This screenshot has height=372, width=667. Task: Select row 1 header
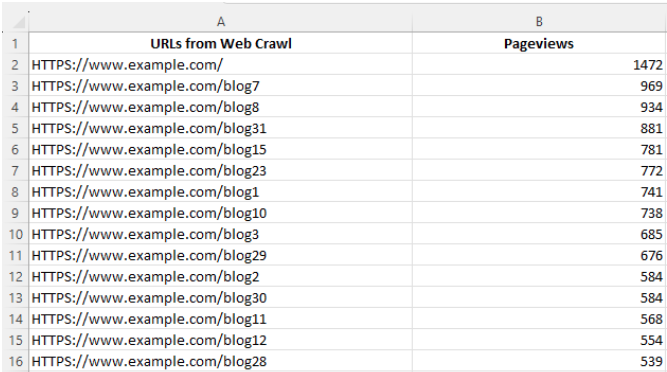(x=15, y=43)
